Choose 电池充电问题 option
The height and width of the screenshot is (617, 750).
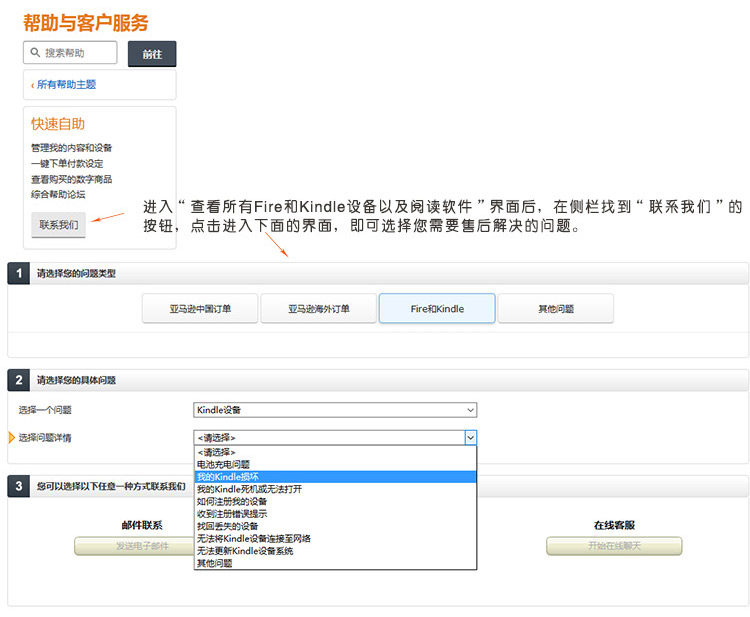[335, 464]
